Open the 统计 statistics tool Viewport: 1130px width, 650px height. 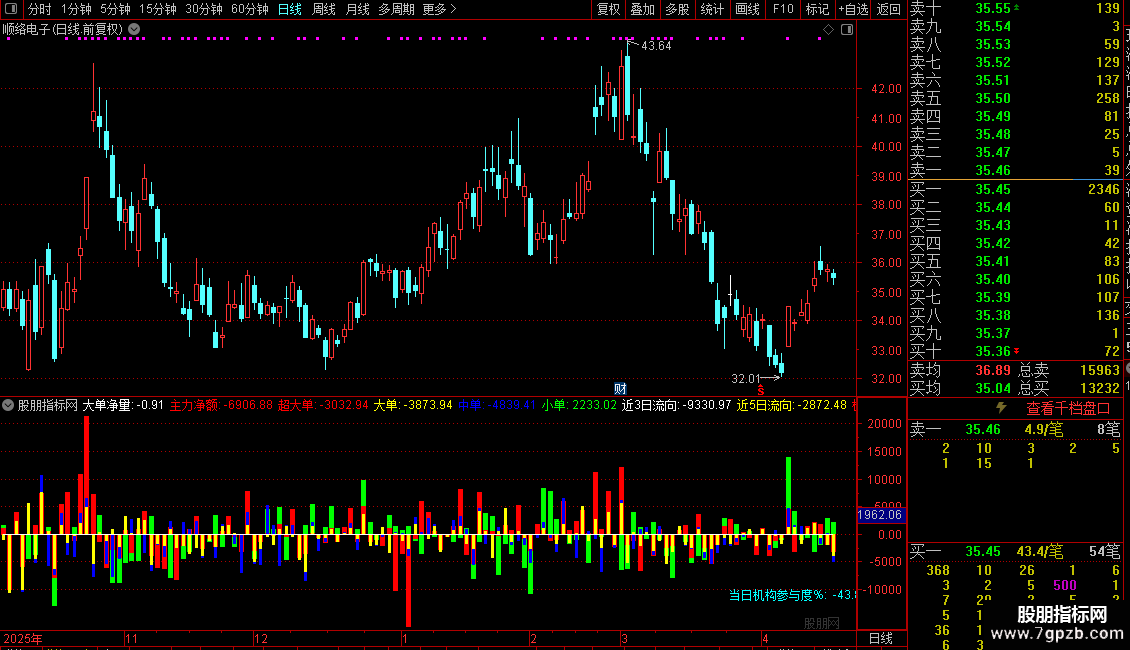pos(712,9)
